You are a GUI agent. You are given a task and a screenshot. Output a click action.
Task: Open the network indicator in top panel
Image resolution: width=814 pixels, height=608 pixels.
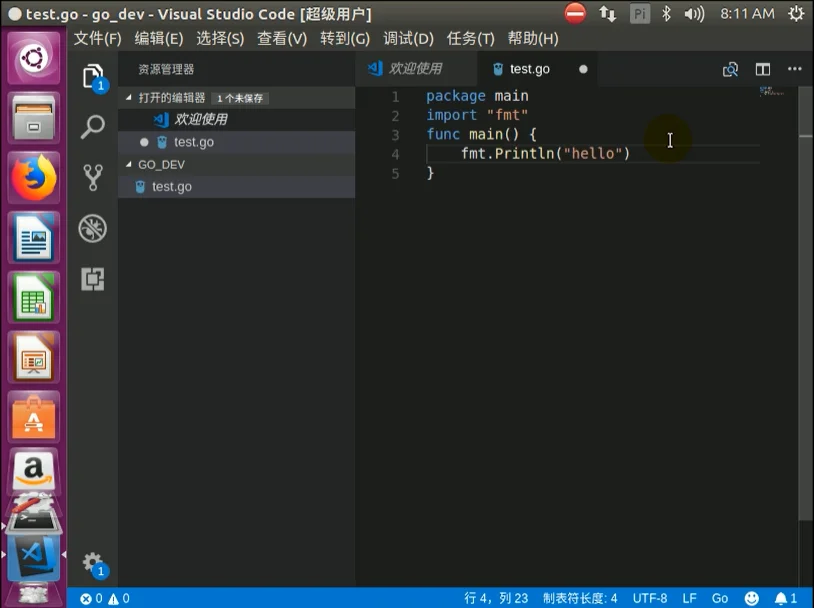607,13
